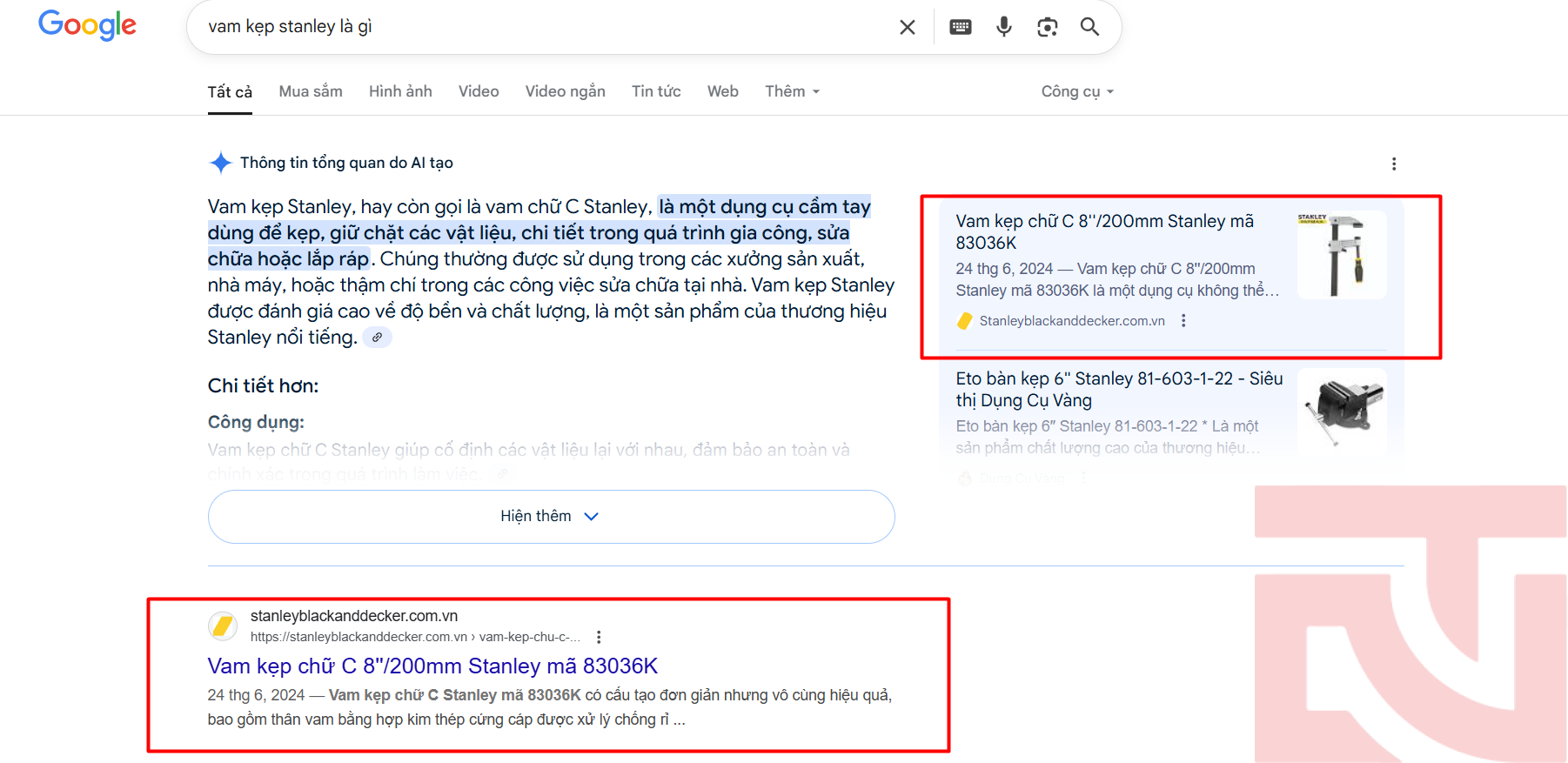Click stanleyblackanddecker.com.vn favicon in search result
Image resolution: width=1568 pixels, height=763 pixels.
223,626
